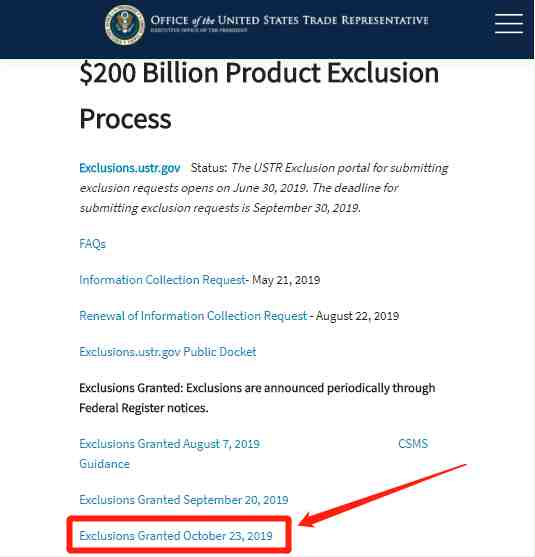This screenshot has height=557, width=535.
Task: Open the Exclusions.ustr.gov Public Docket link
Action: click(168, 352)
